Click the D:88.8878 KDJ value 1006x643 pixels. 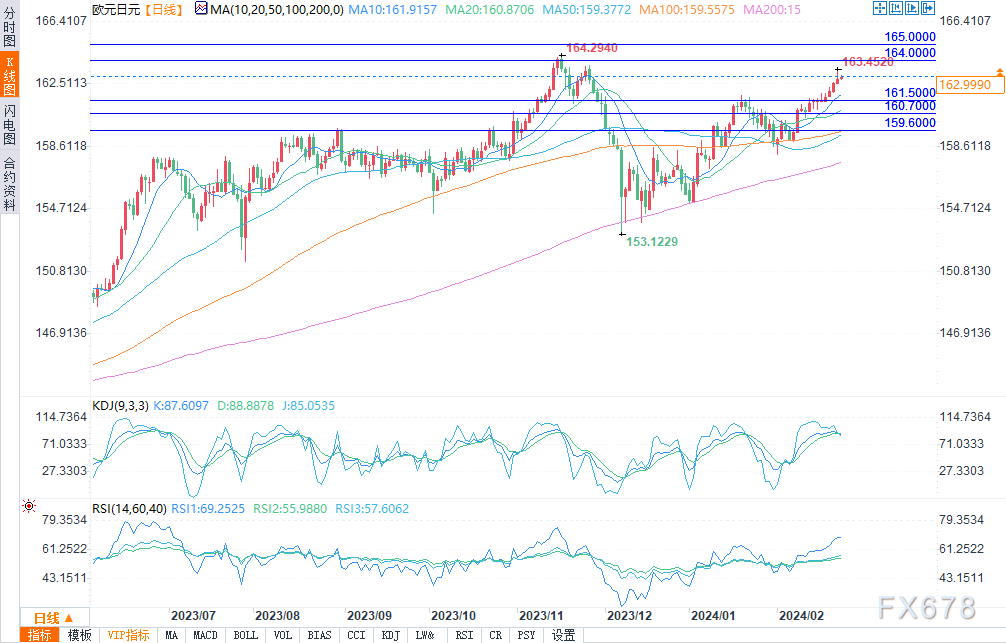[x=245, y=406]
